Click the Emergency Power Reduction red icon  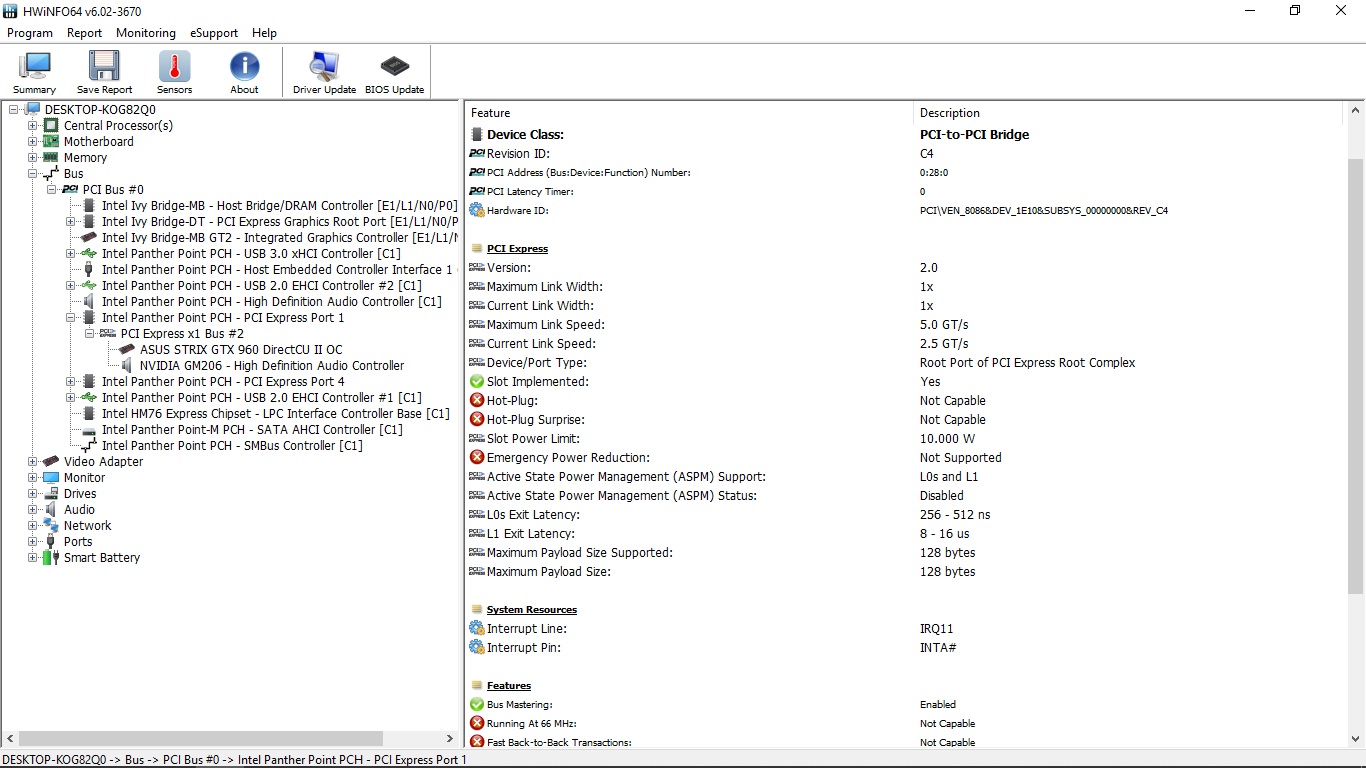click(x=477, y=458)
